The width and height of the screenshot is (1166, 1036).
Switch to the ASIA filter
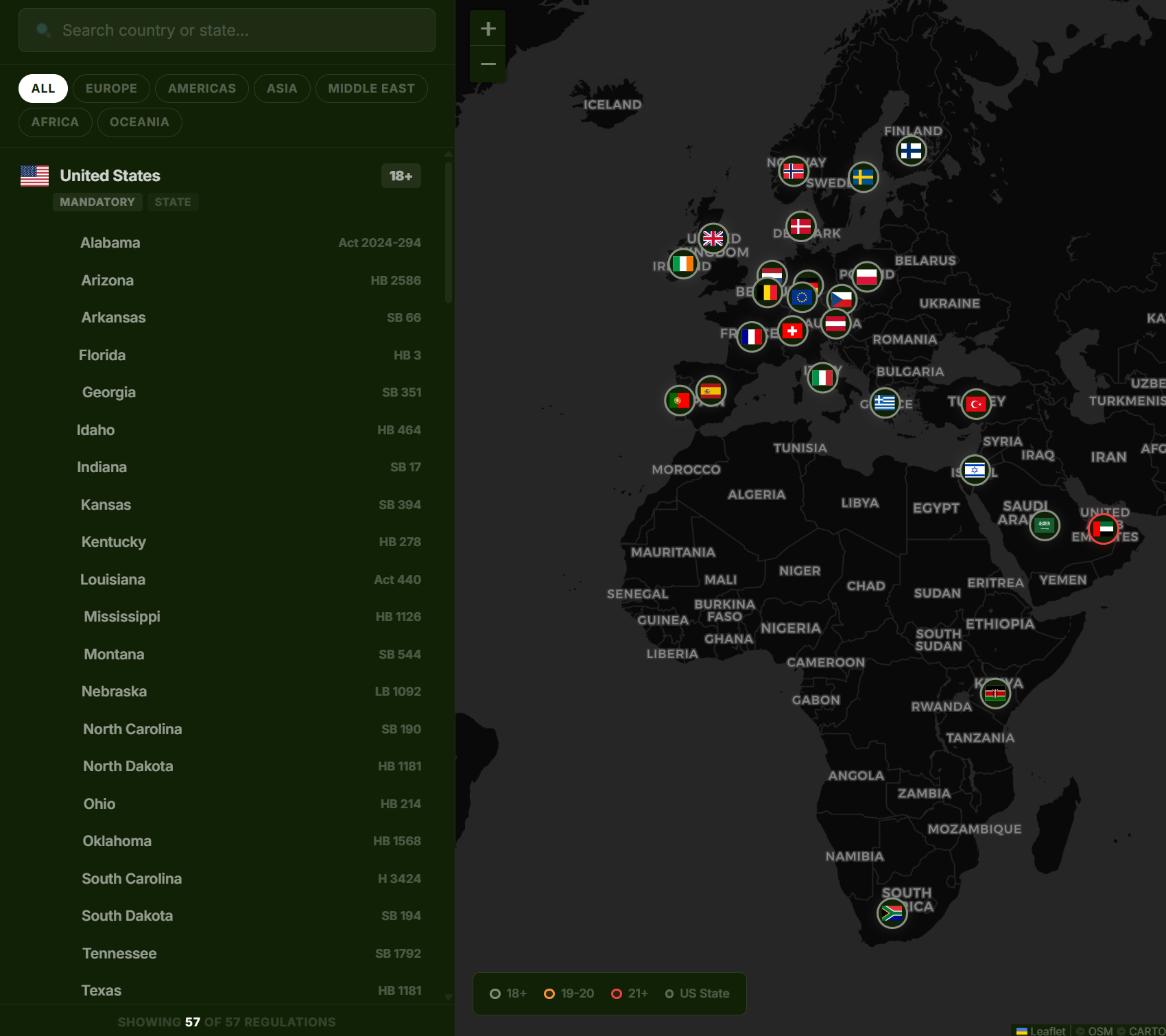click(282, 89)
